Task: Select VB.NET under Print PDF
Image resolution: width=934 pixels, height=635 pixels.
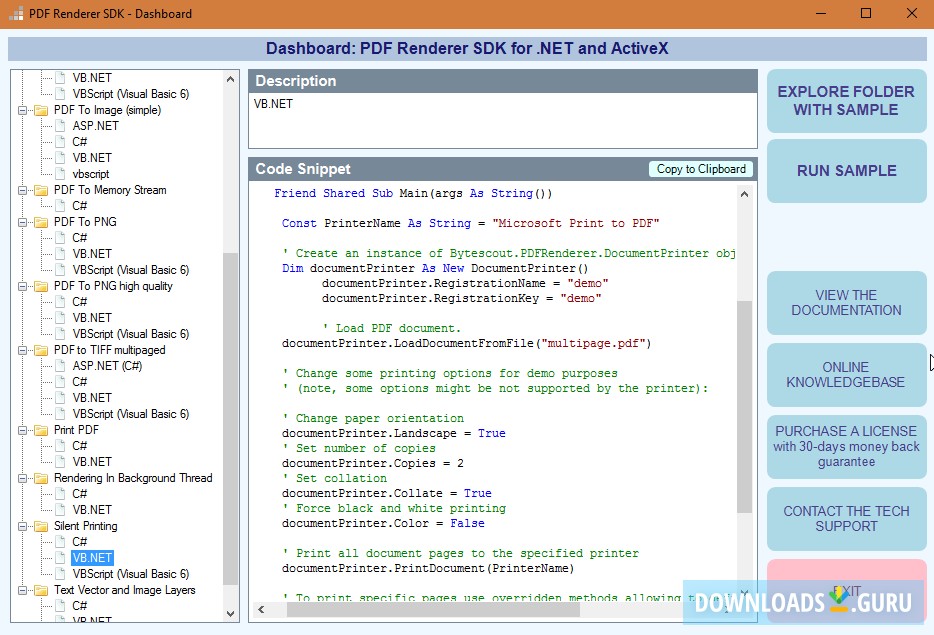Action: coord(92,462)
